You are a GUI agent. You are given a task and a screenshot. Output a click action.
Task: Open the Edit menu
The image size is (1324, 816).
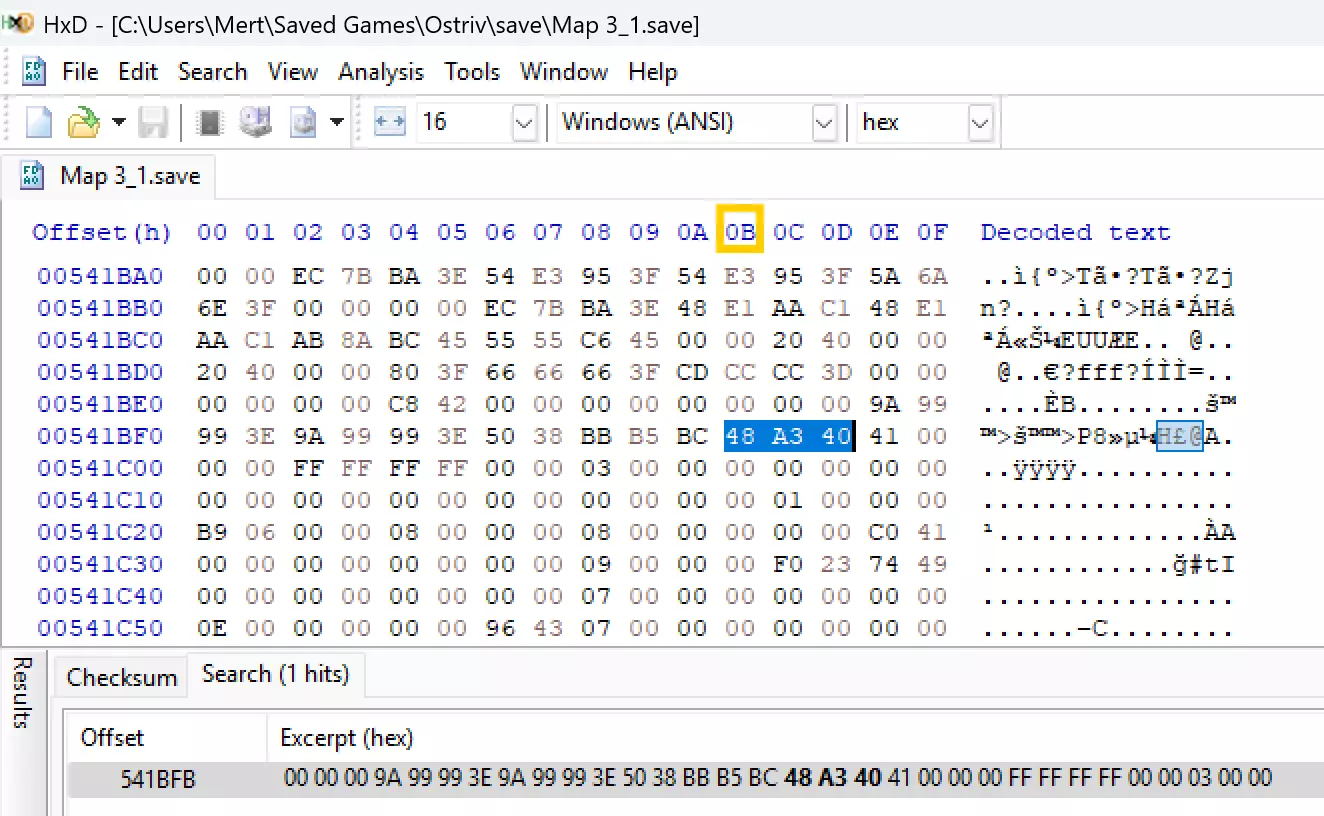(x=138, y=72)
